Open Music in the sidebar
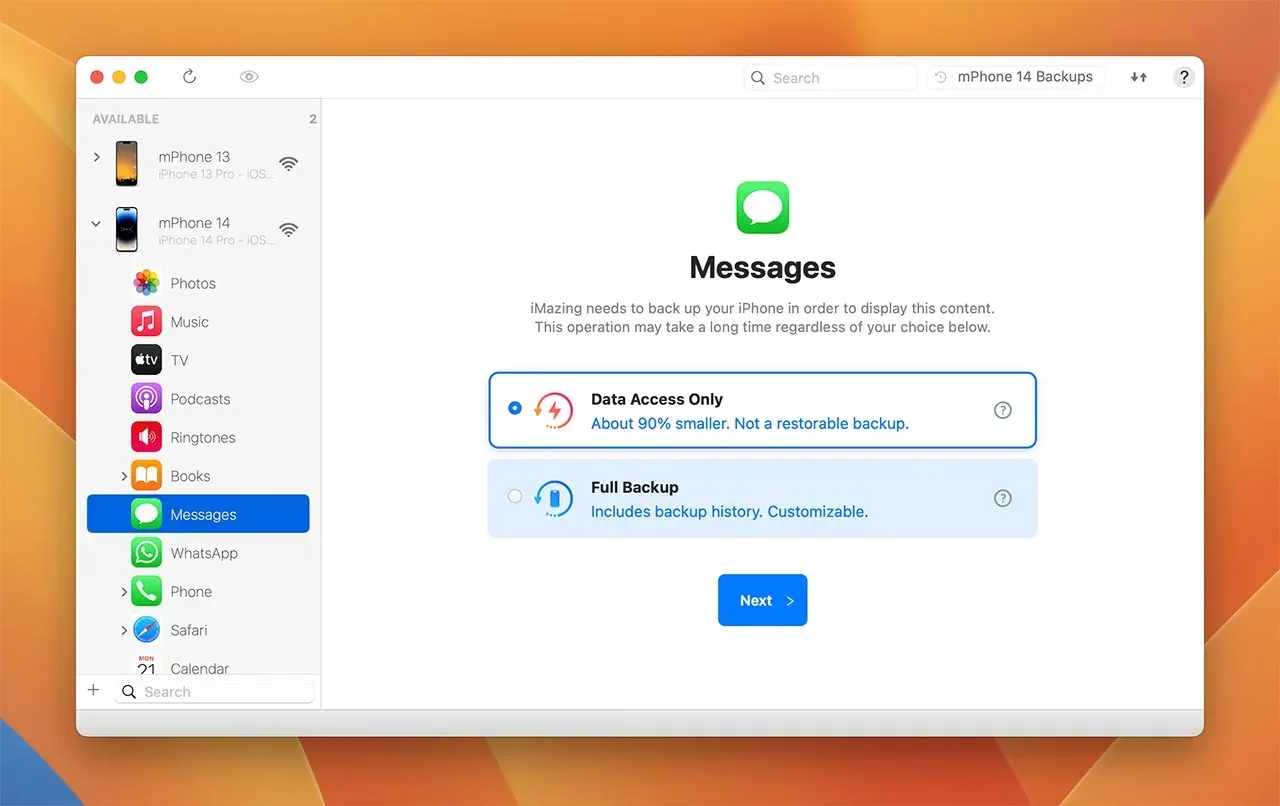Screen dimensions: 1280x806 pos(189,322)
